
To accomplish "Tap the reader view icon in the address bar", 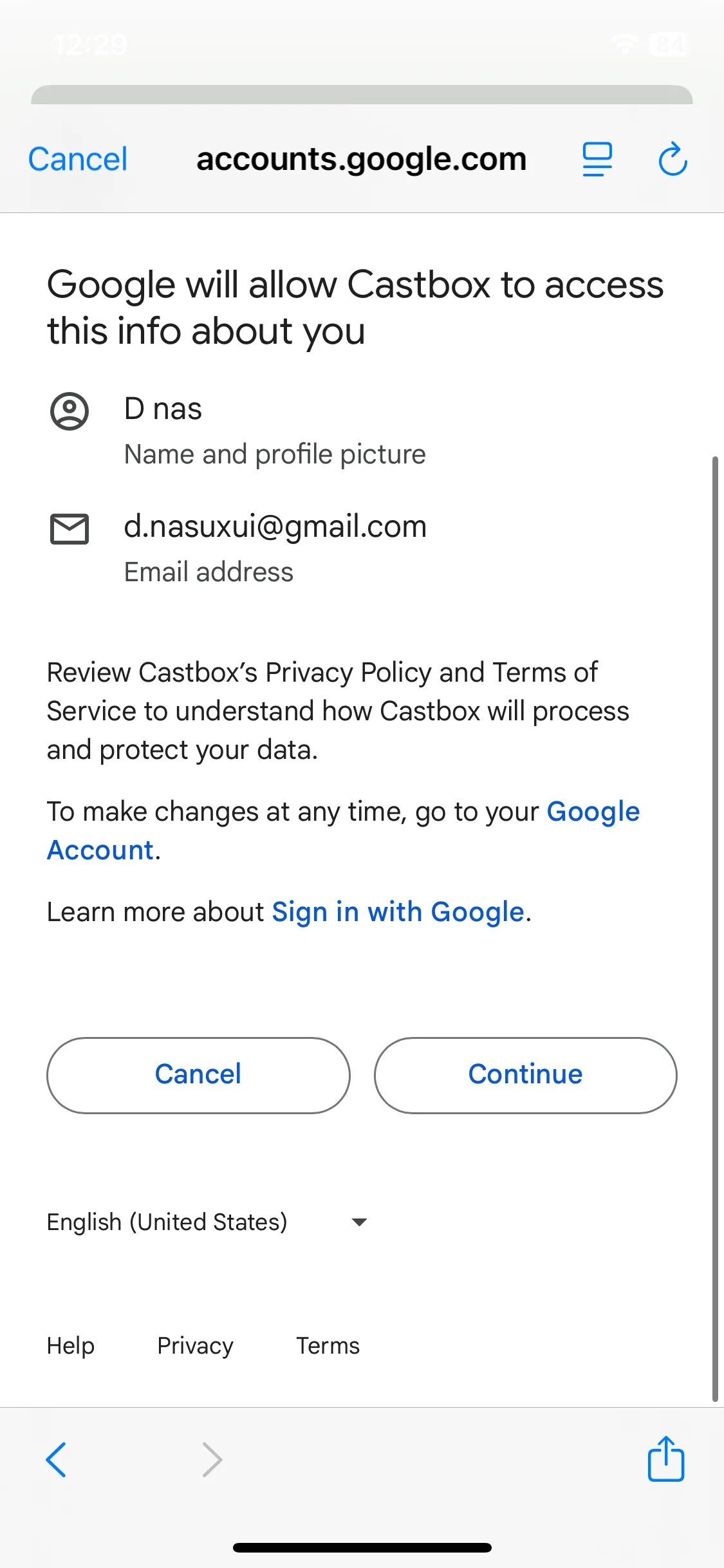I will coord(597,159).
